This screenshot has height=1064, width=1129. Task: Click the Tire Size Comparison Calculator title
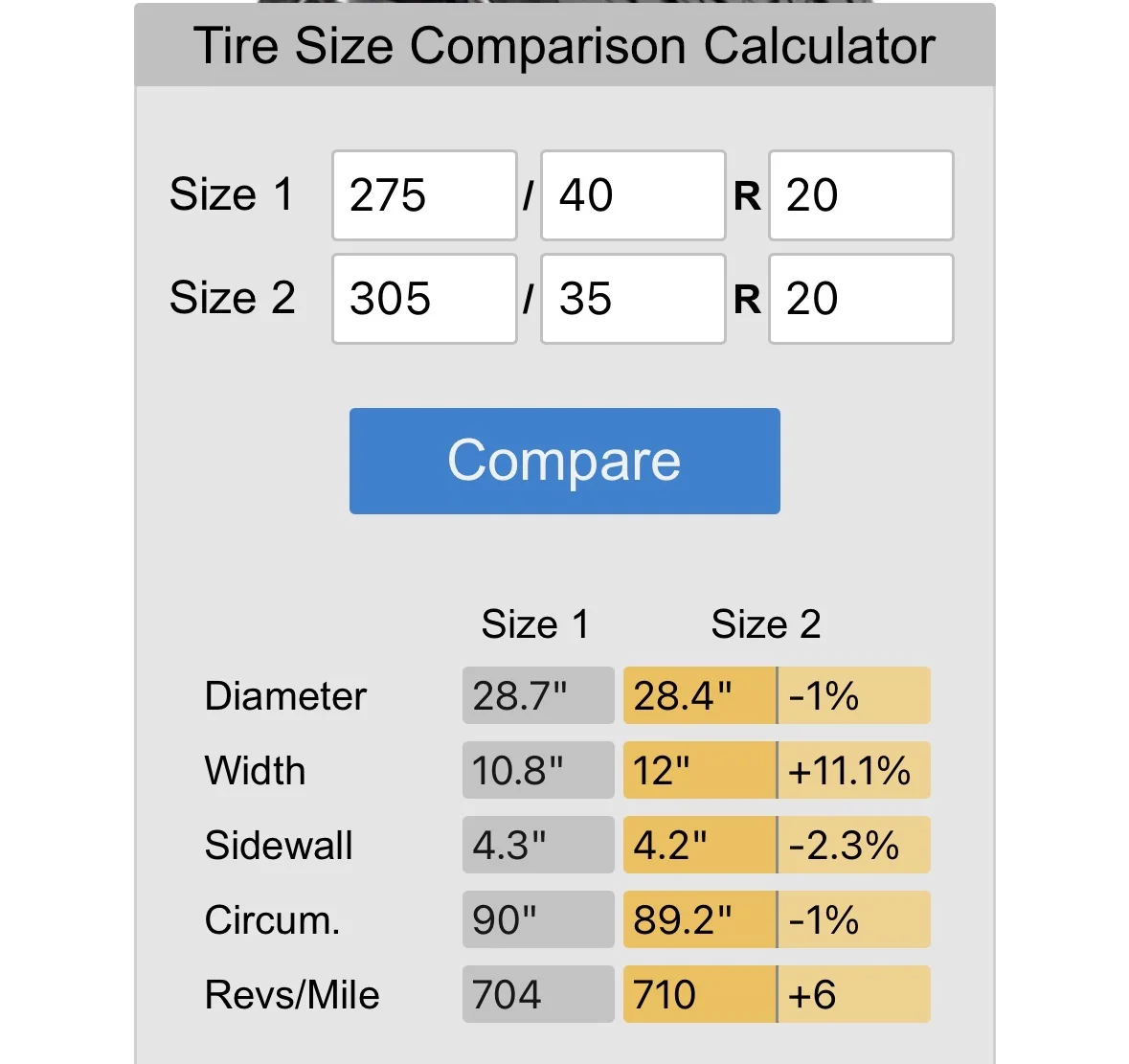pos(564,46)
